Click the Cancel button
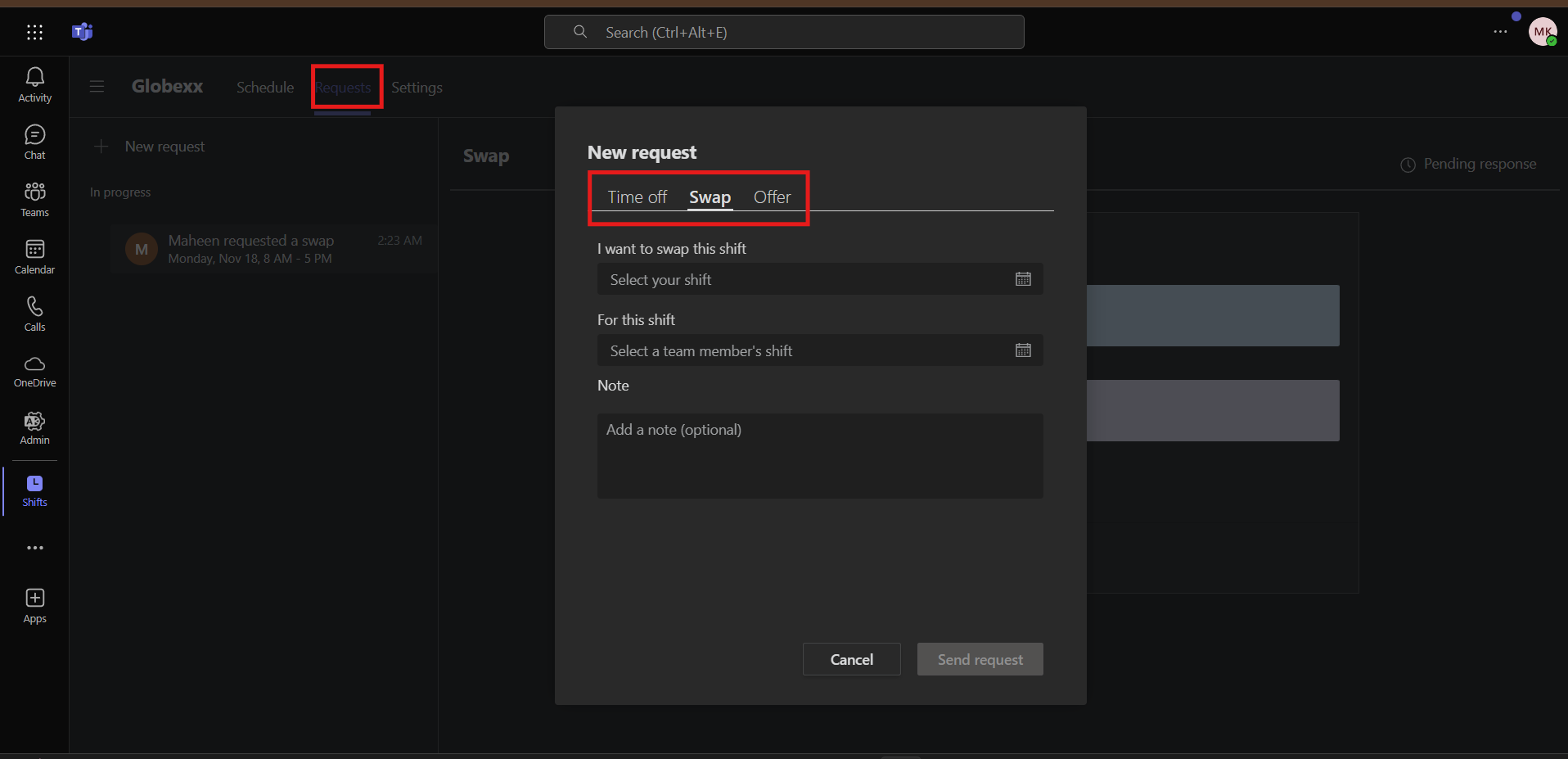 [x=851, y=659]
